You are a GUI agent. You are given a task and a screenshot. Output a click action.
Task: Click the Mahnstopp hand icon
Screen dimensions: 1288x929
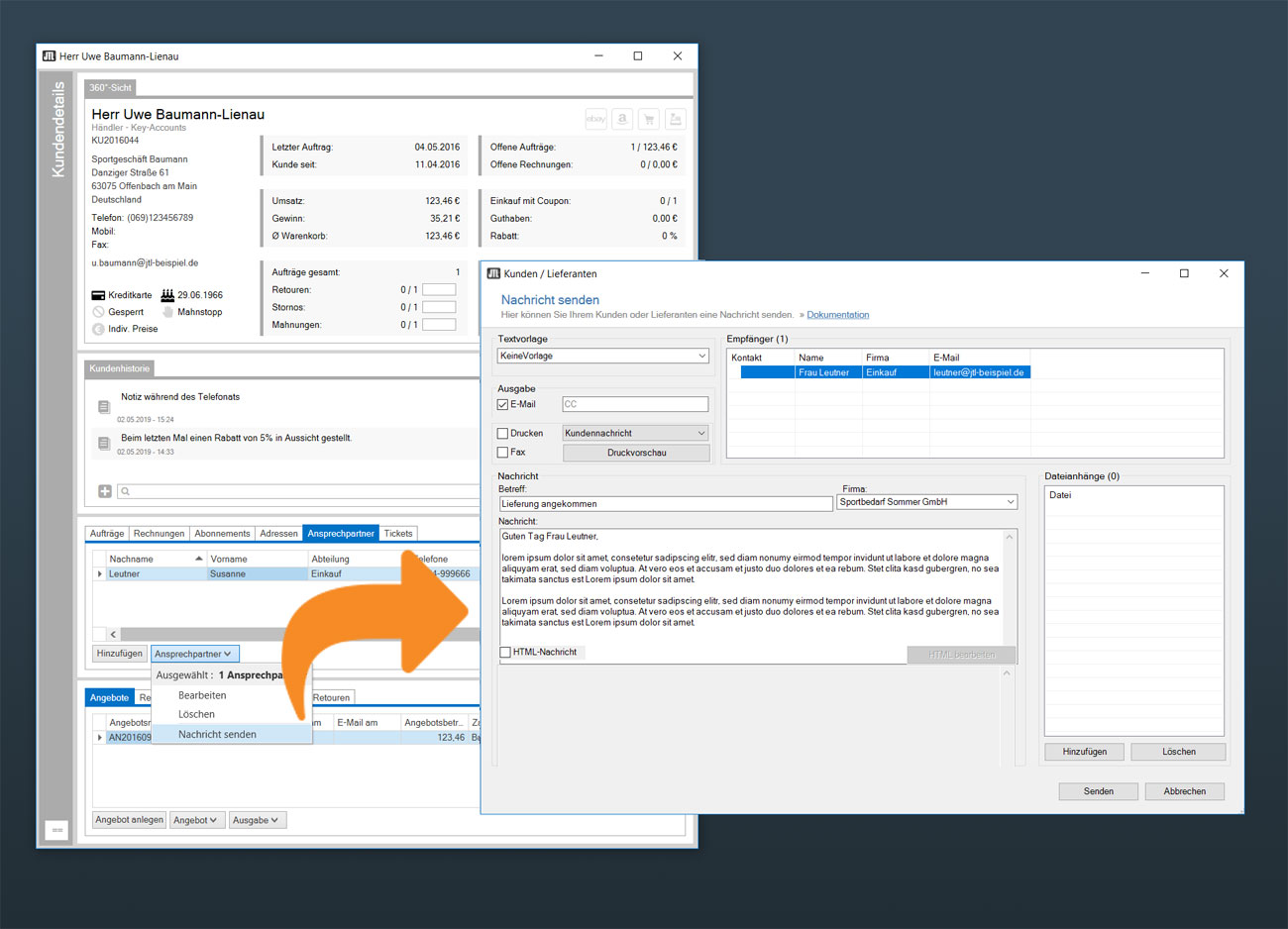[x=167, y=312]
